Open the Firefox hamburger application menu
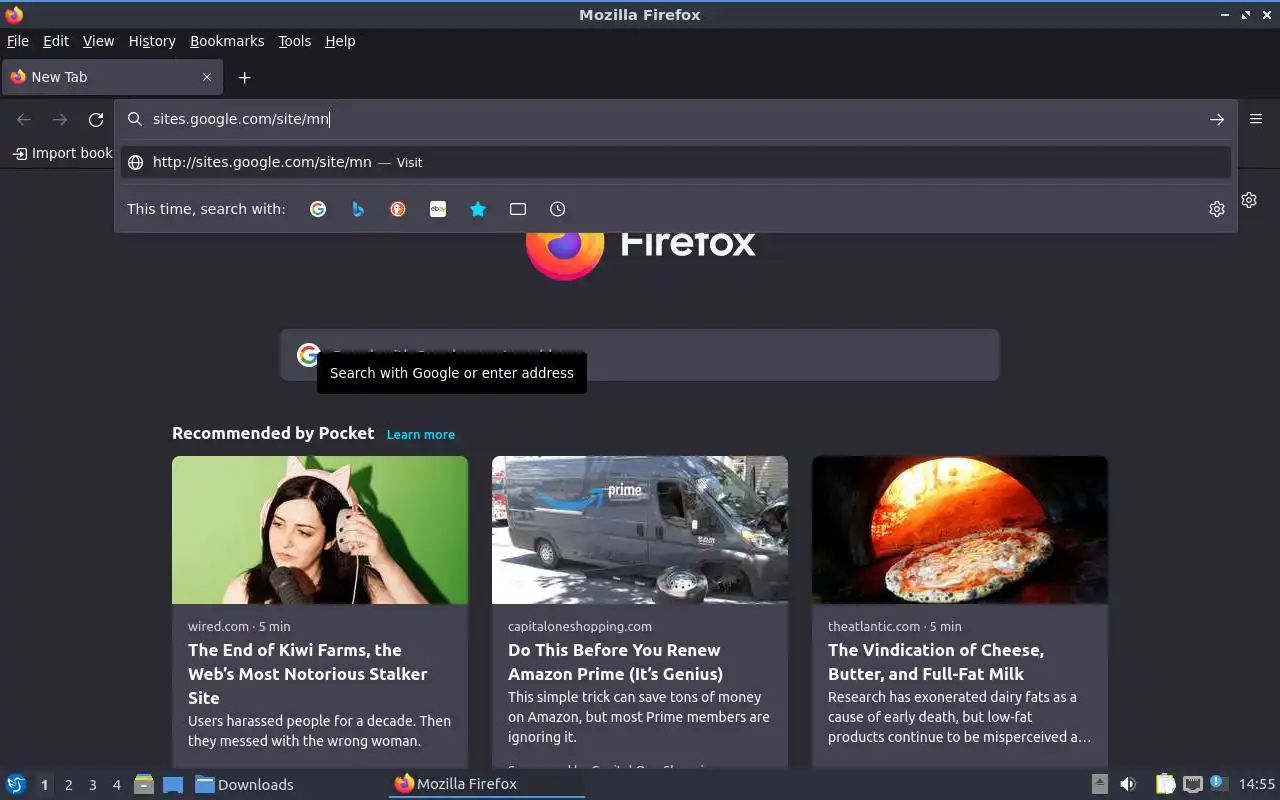The height and width of the screenshot is (800, 1280). pyautogui.click(x=1256, y=119)
